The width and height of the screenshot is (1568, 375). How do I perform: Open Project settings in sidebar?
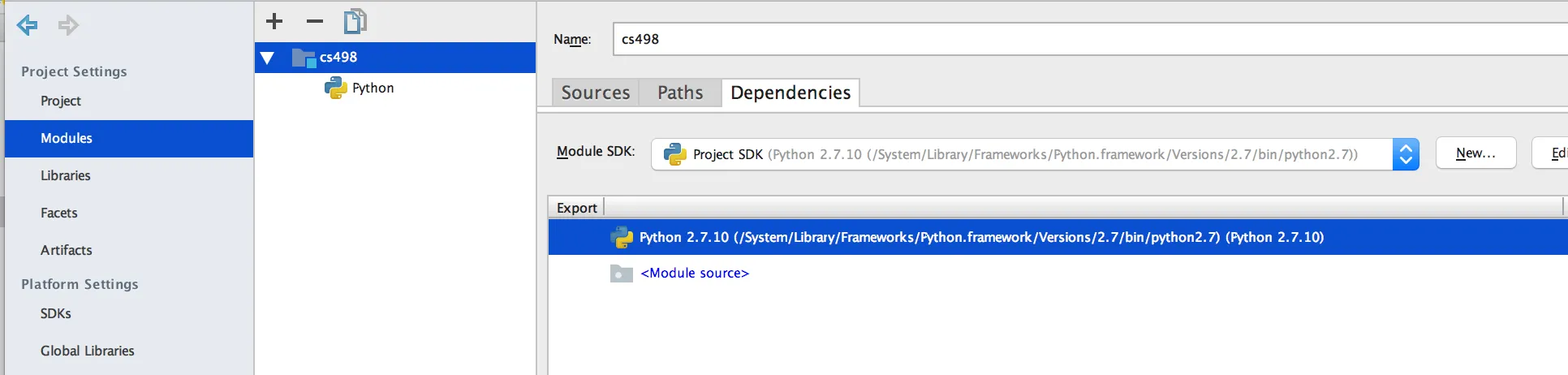coord(61,101)
